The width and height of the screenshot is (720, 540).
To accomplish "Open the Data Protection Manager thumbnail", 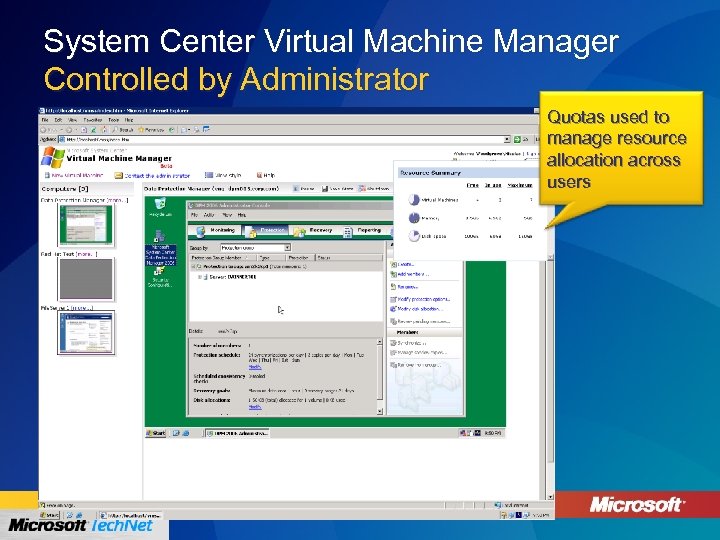I will coord(86,225).
